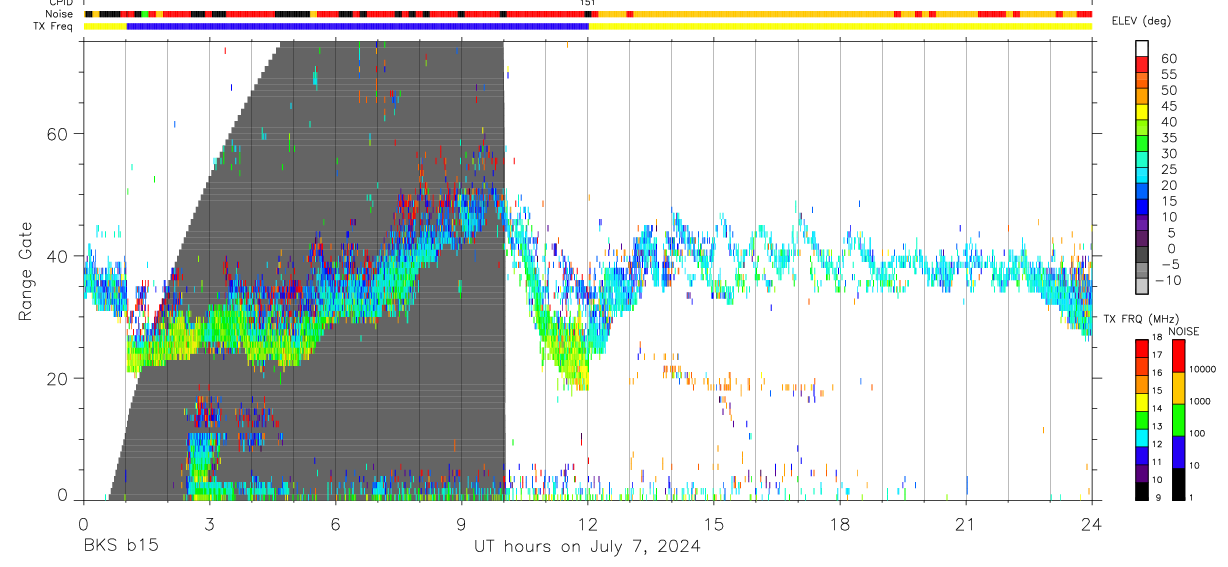This screenshot has height=567, width=1228.
Task: Click the '9' tick label on the UT hours axis
Action: (x=461, y=525)
